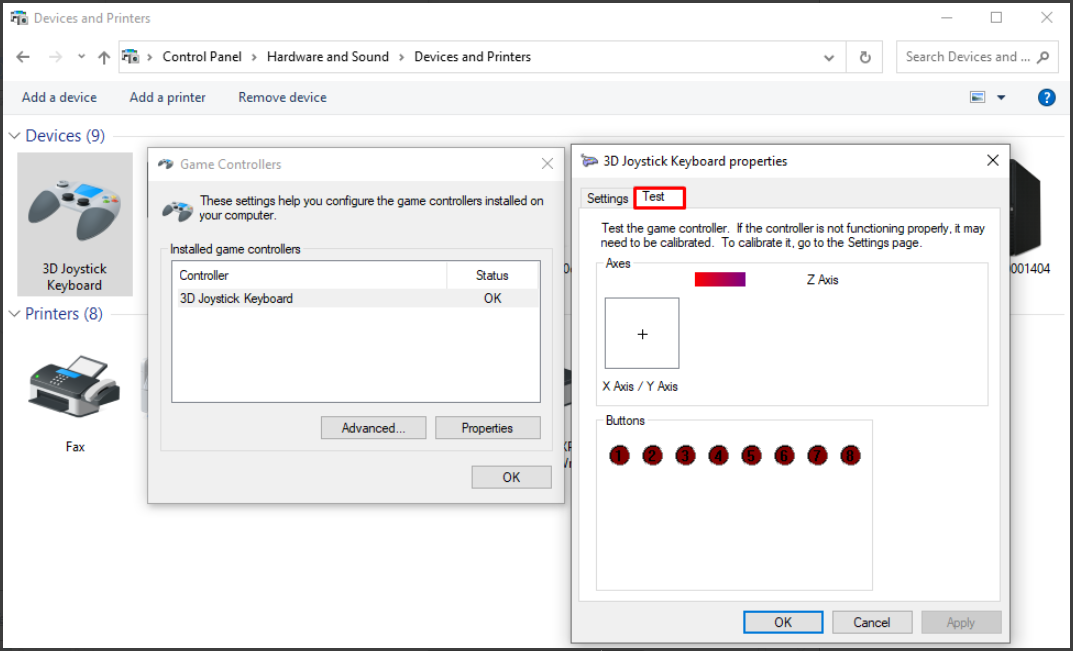The height and width of the screenshot is (651, 1073).
Task: Select the Test tab
Action: point(654,197)
